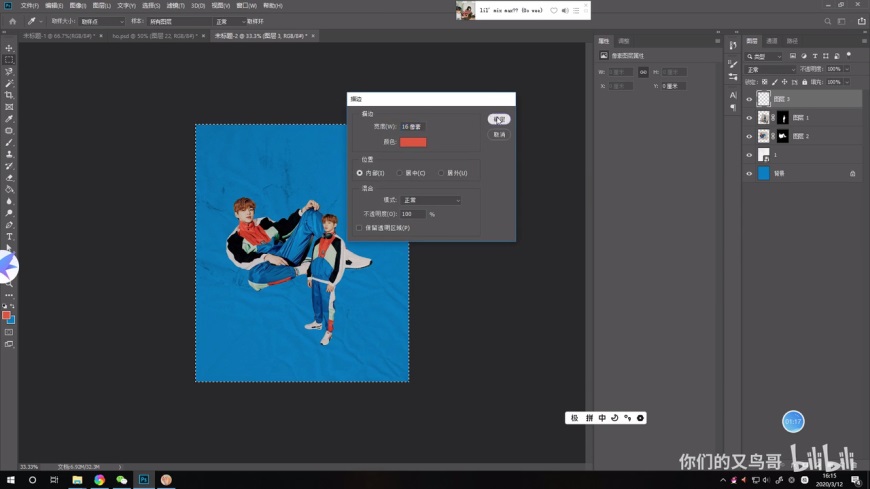Click lock all padlock icon
This screenshot has width=870, height=489.
point(805,82)
